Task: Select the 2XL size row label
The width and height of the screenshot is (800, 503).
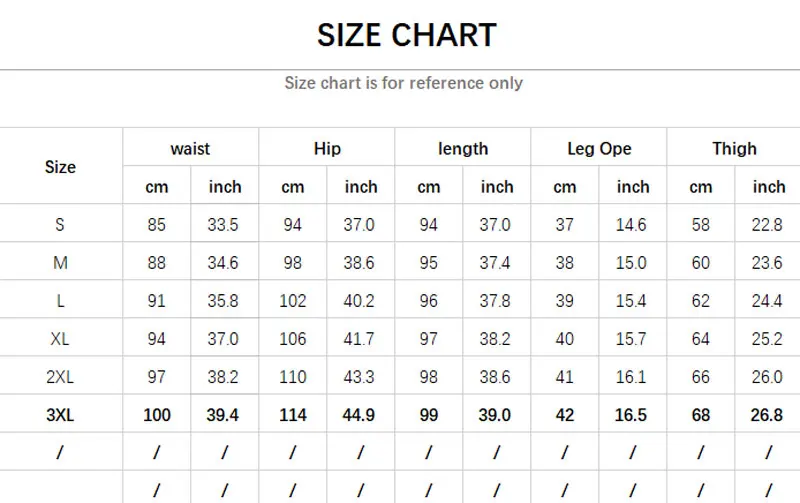Action: (60, 377)
